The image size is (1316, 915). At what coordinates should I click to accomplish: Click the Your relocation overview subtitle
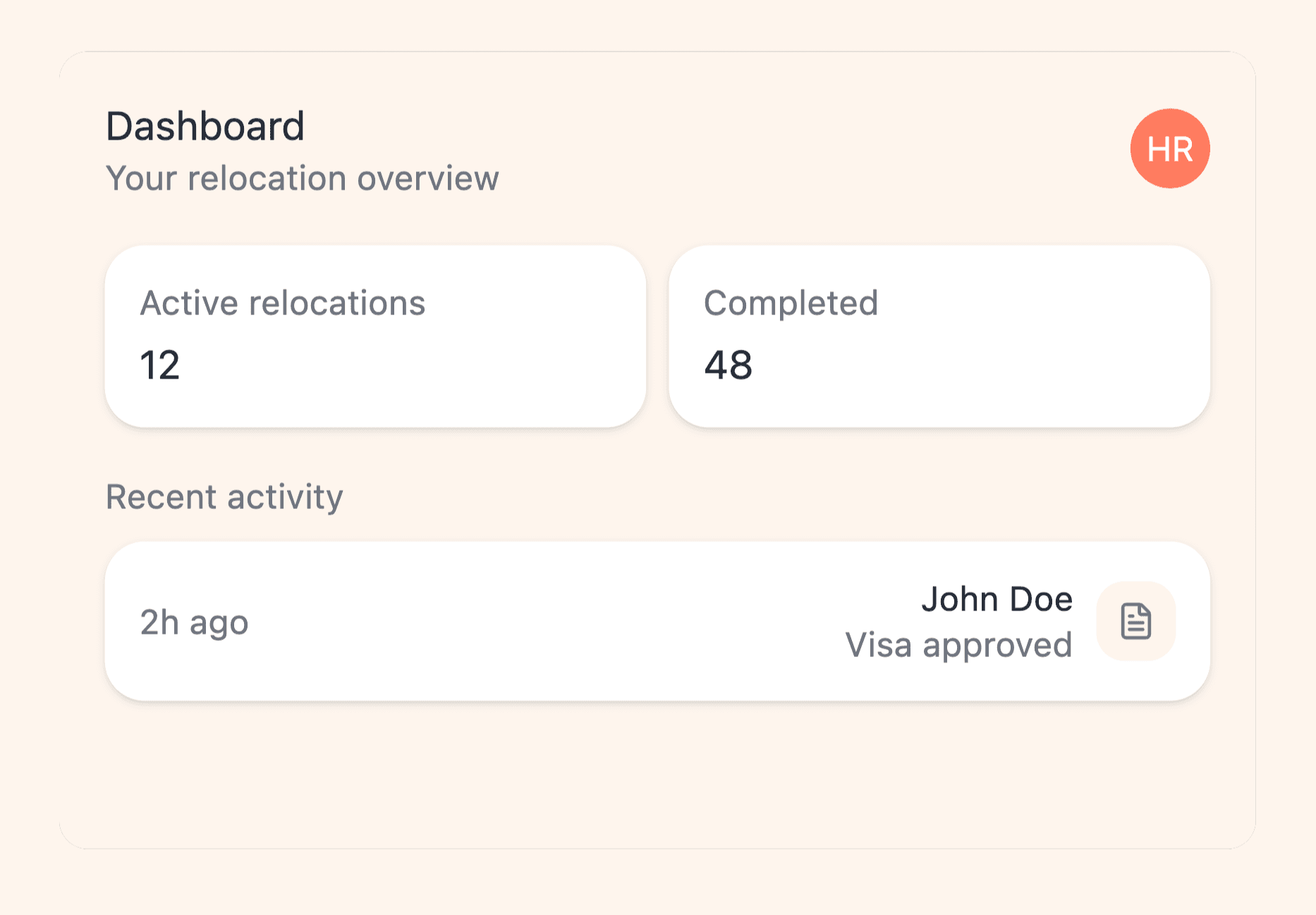[302, 178]
